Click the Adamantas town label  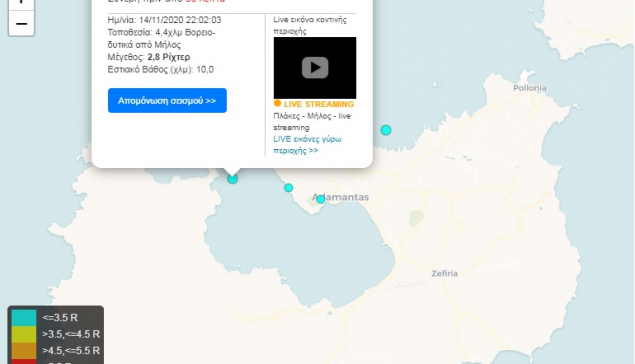coord(340,197)
